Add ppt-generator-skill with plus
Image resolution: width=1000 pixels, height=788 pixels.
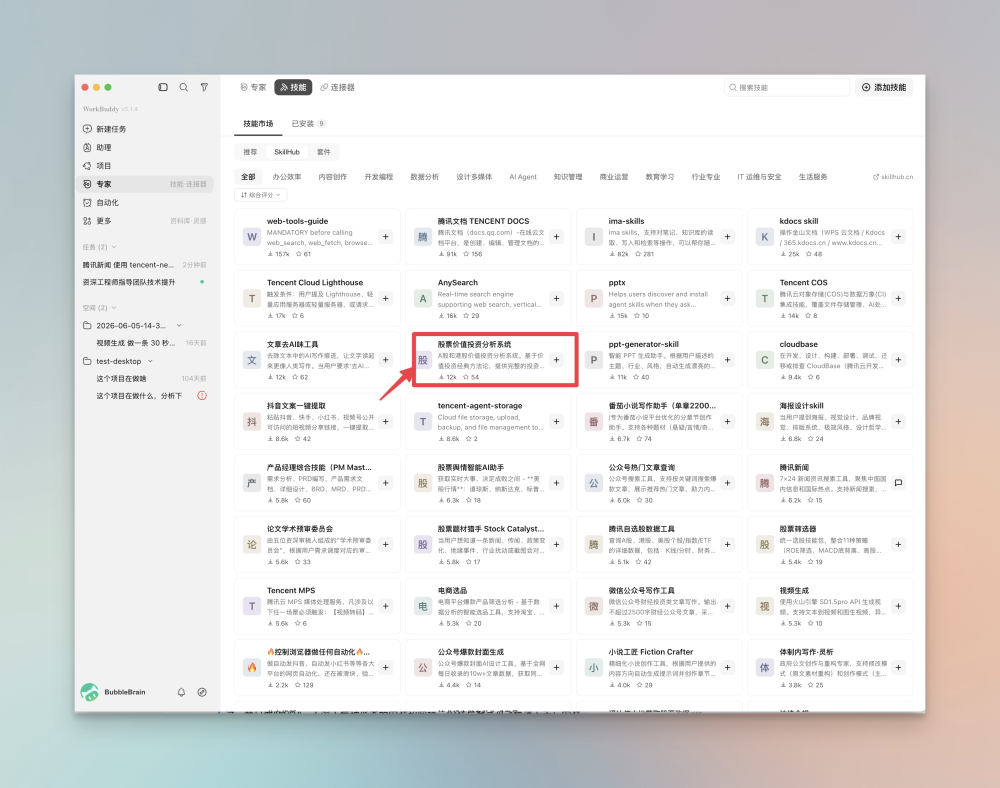coord(728,360)
